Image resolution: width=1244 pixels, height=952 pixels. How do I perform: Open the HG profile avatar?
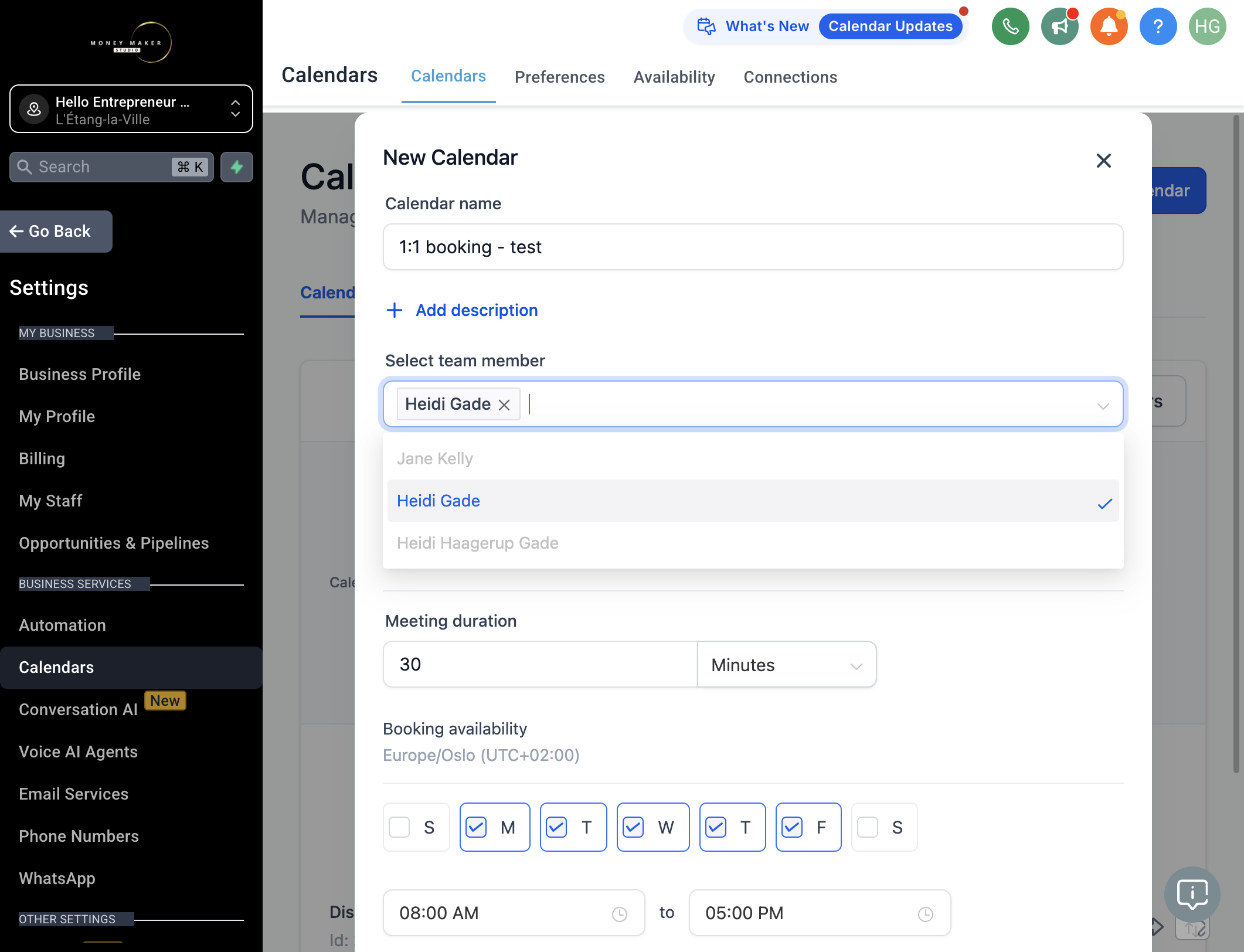(x=1207, y=26)
